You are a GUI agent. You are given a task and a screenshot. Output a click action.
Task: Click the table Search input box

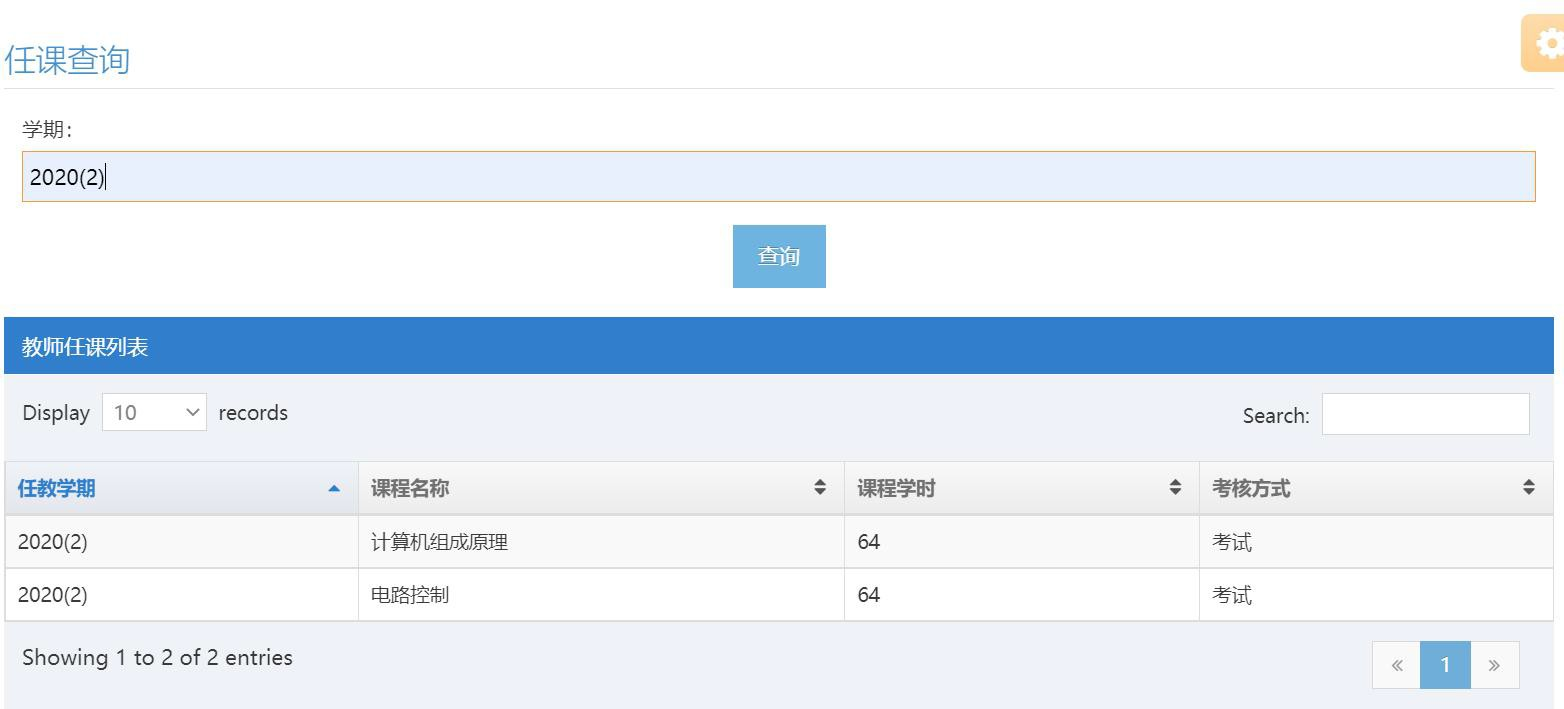coord(1425,414)
